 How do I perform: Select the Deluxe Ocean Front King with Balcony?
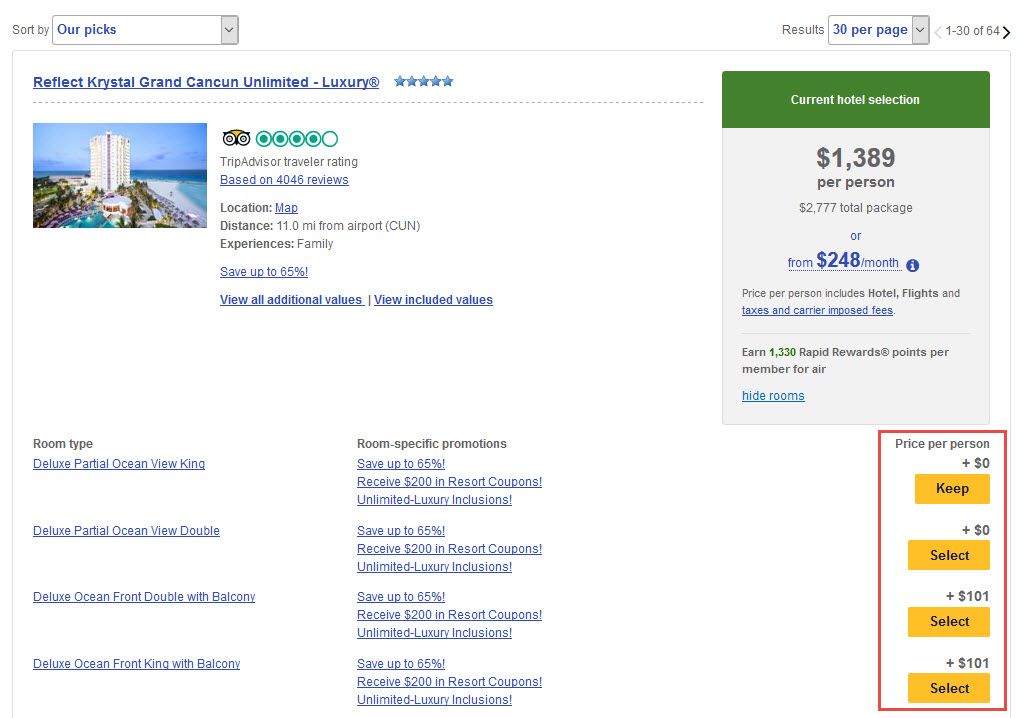(x=949, y=689)
